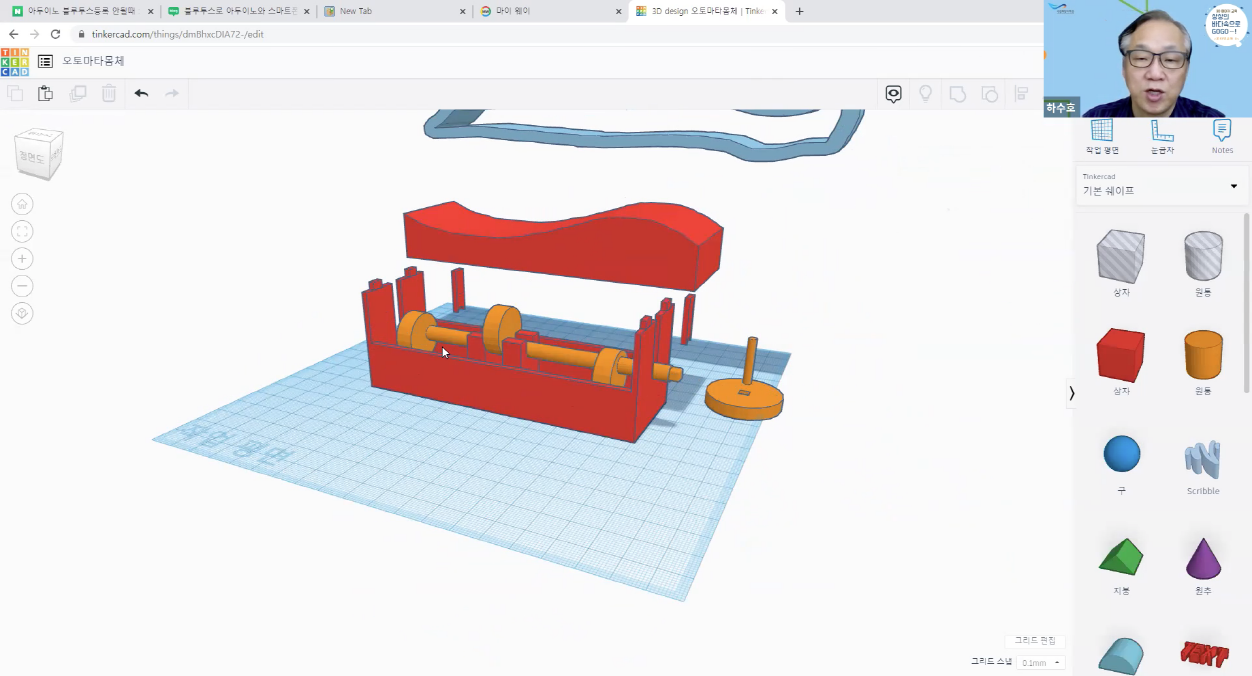Zoom out with minus button

pyautogui.click(x=22, y=286)
